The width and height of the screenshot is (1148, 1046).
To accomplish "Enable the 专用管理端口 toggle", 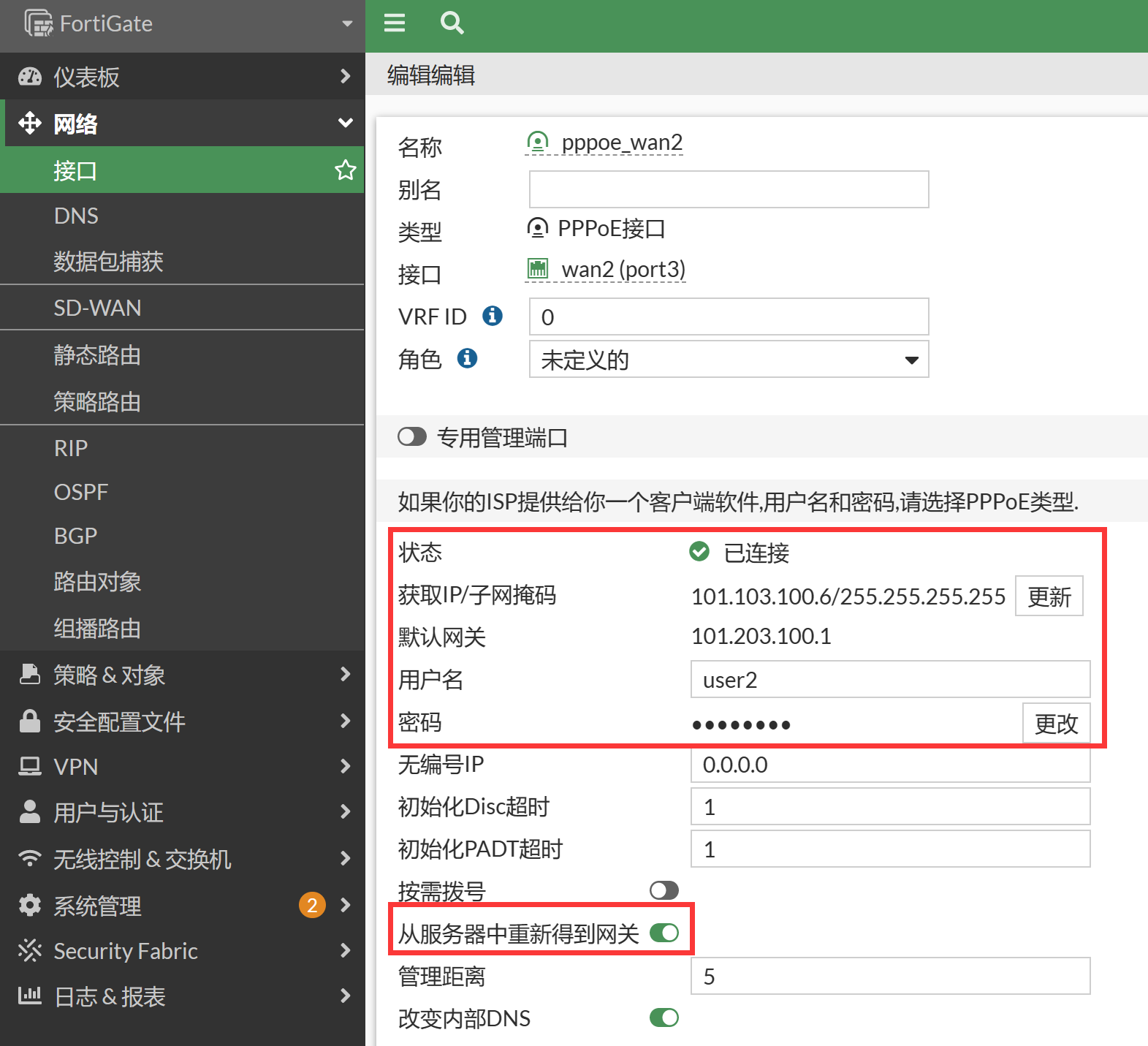I will (412, 437).
